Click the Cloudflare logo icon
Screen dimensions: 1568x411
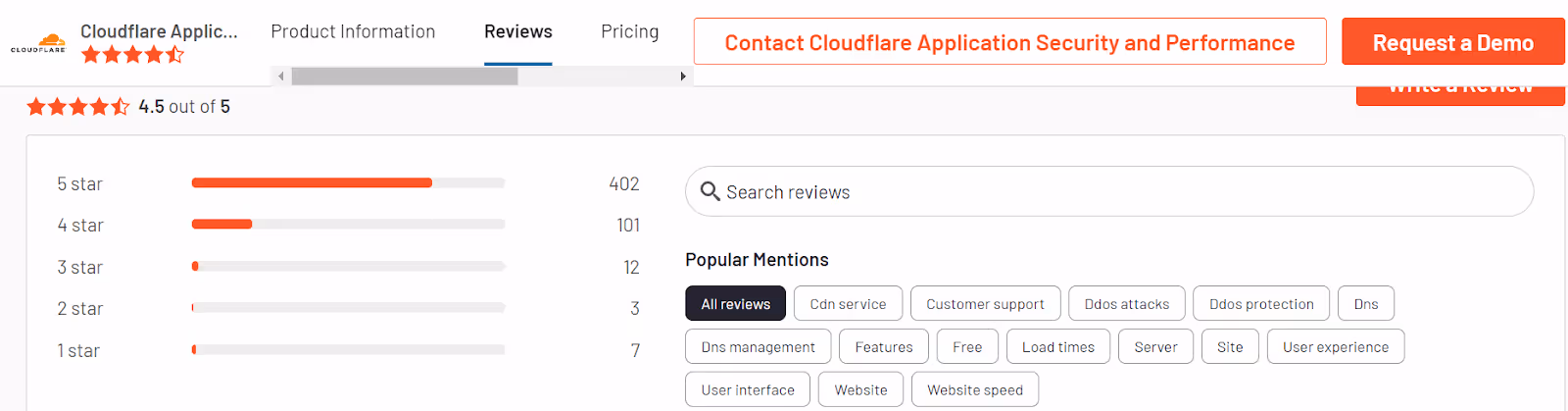click(38, 43)
